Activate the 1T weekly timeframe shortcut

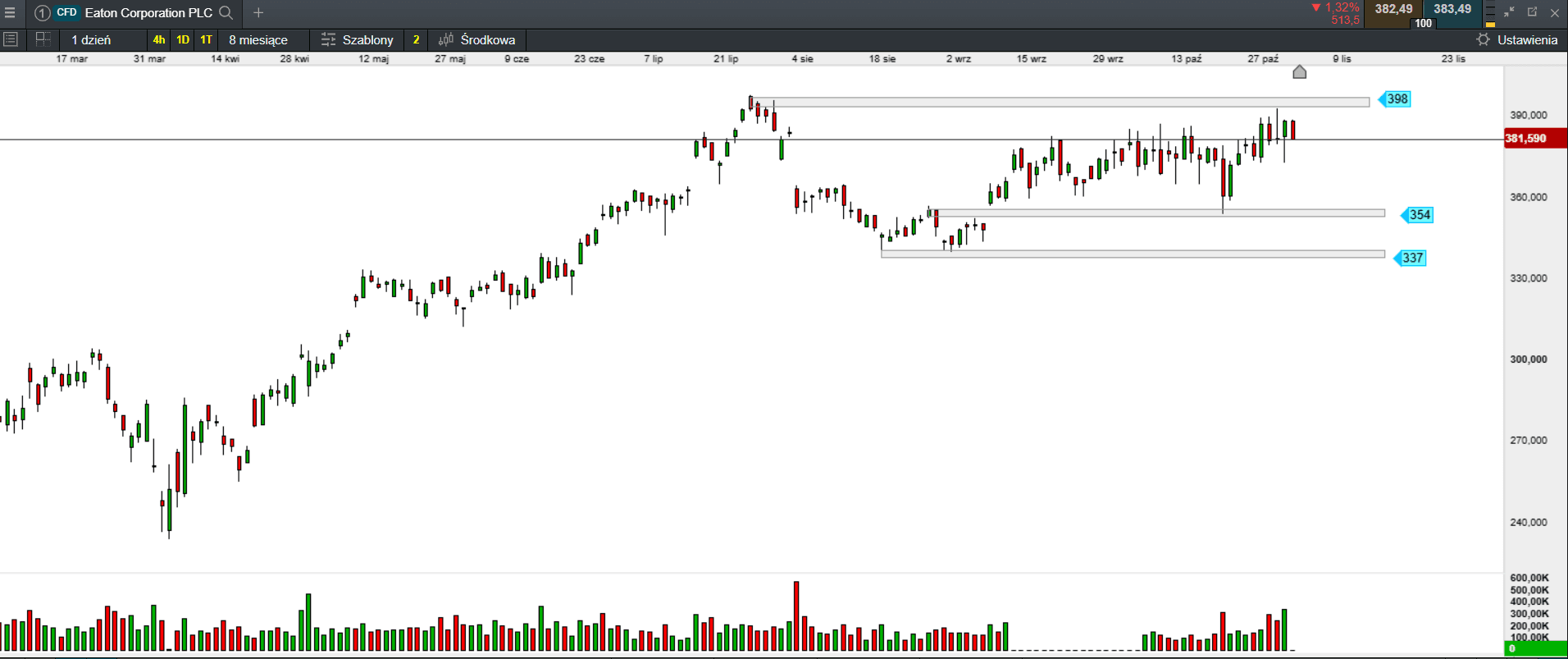206,39
